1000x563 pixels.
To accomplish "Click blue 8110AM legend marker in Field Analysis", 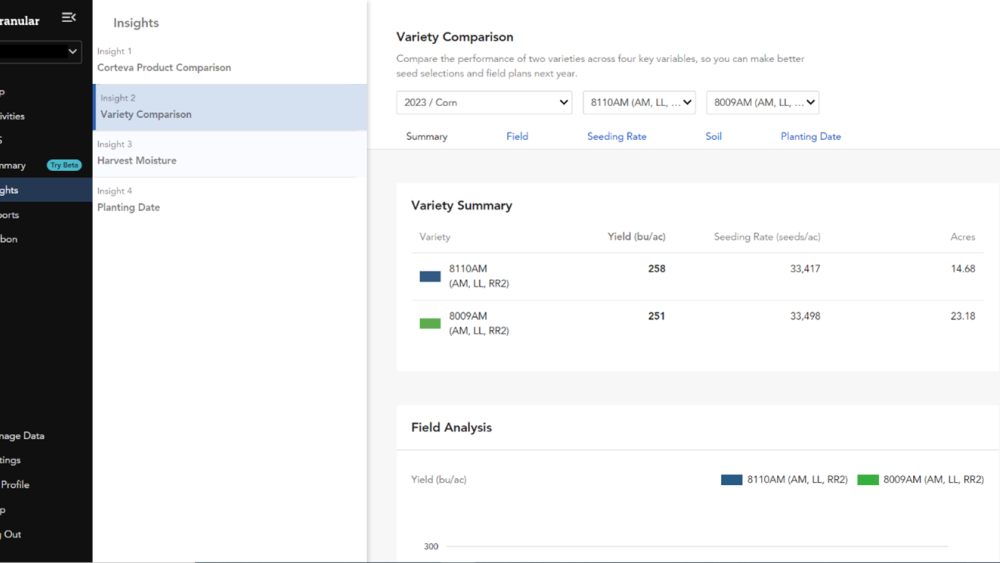I will click(x=731, y=480).
